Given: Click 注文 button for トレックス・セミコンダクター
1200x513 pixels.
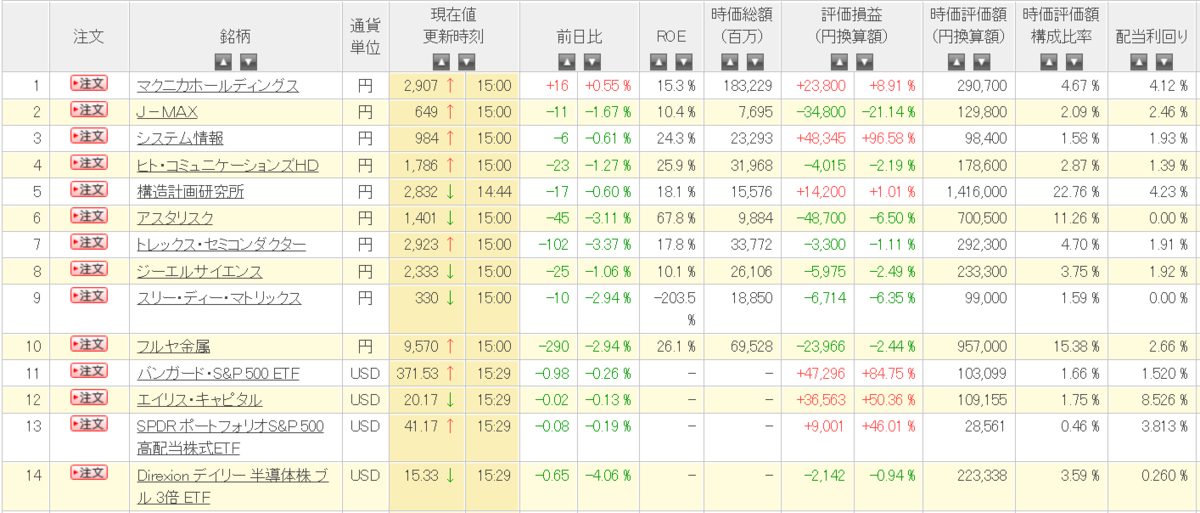Looking at the screenshot, I should pos(88,243).
